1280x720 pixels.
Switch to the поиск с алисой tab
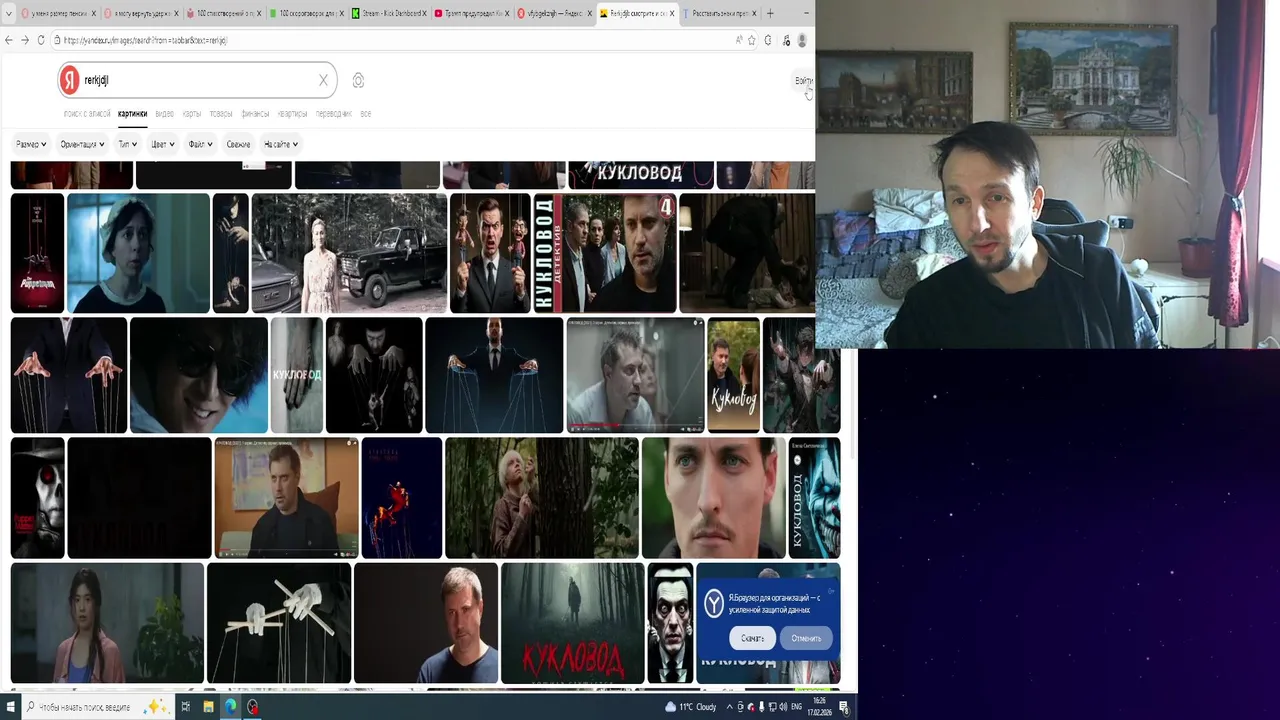point(87,114)
